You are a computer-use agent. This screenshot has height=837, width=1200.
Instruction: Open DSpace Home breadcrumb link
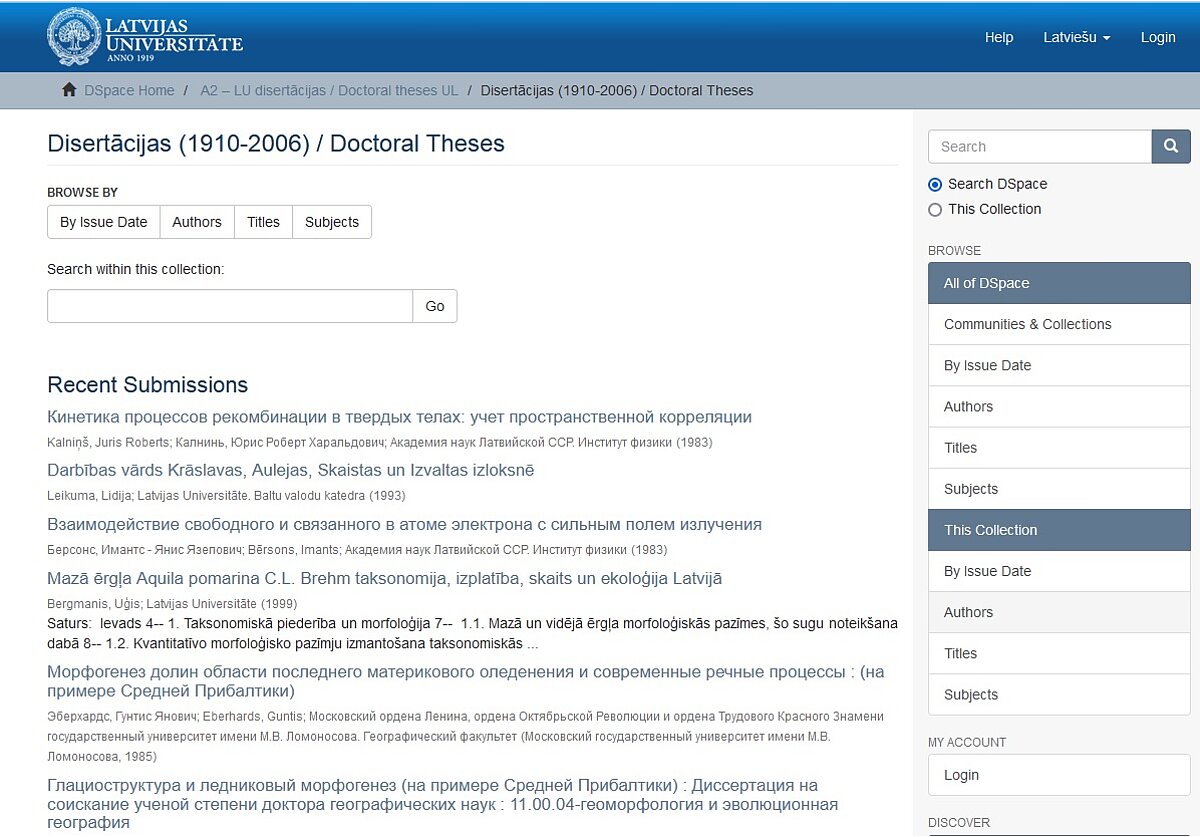[x=129, y=90]
